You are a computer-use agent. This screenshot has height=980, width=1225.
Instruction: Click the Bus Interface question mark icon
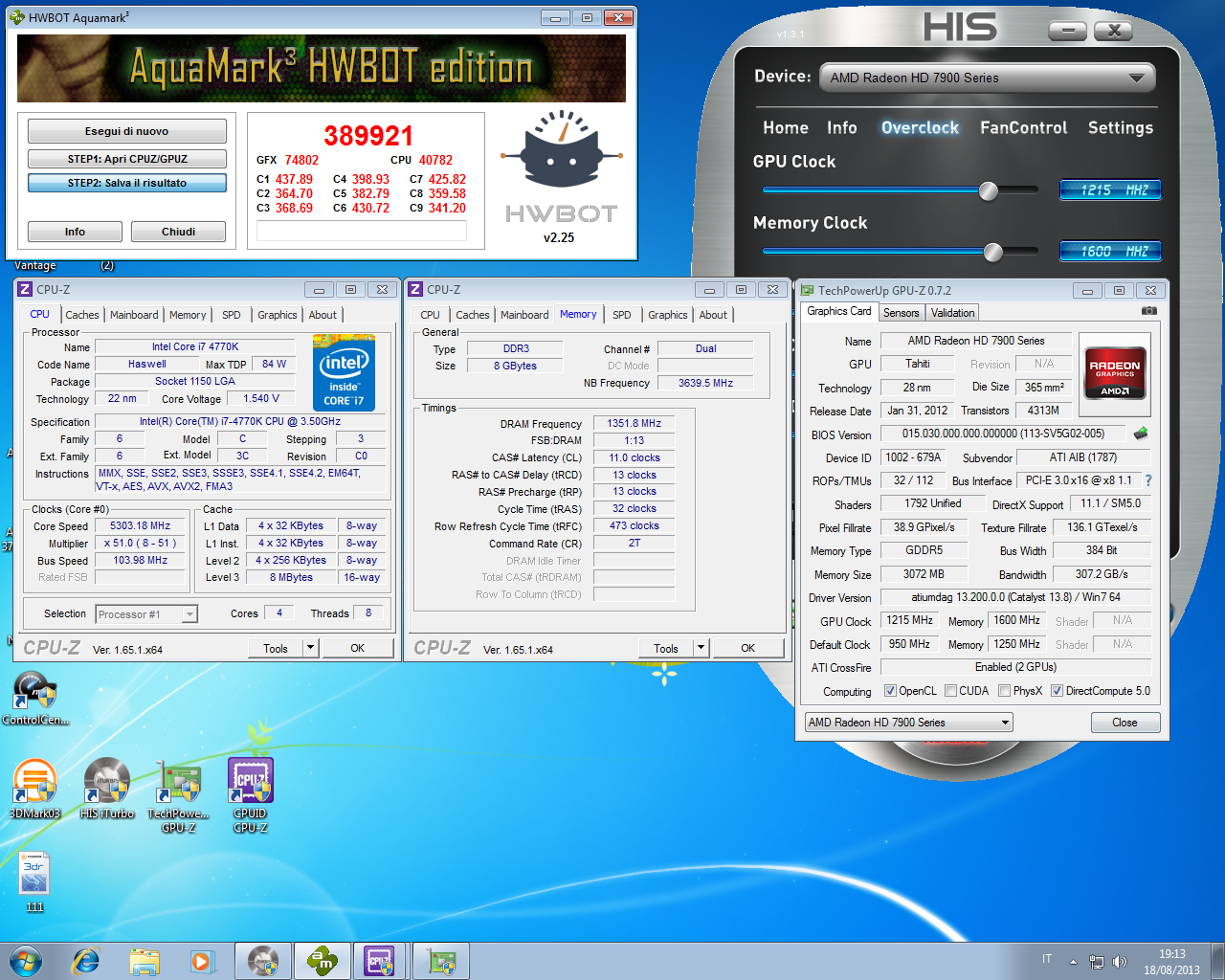[x=1148, y=480]
